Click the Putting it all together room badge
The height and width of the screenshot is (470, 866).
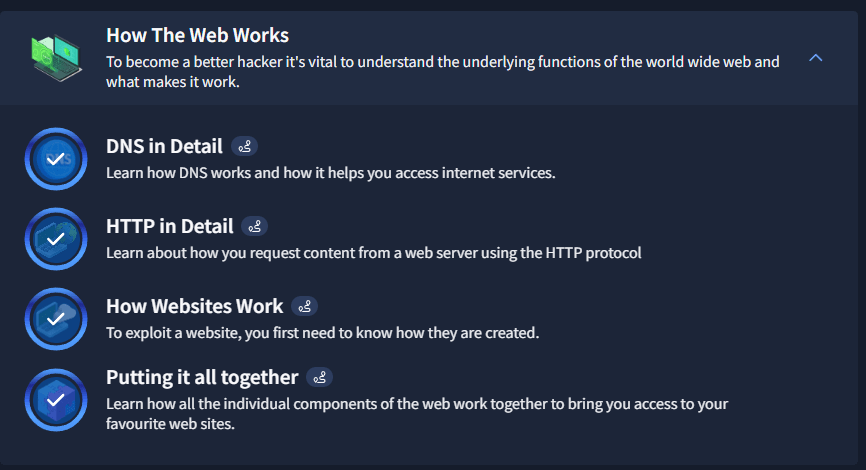click(56, 399)
